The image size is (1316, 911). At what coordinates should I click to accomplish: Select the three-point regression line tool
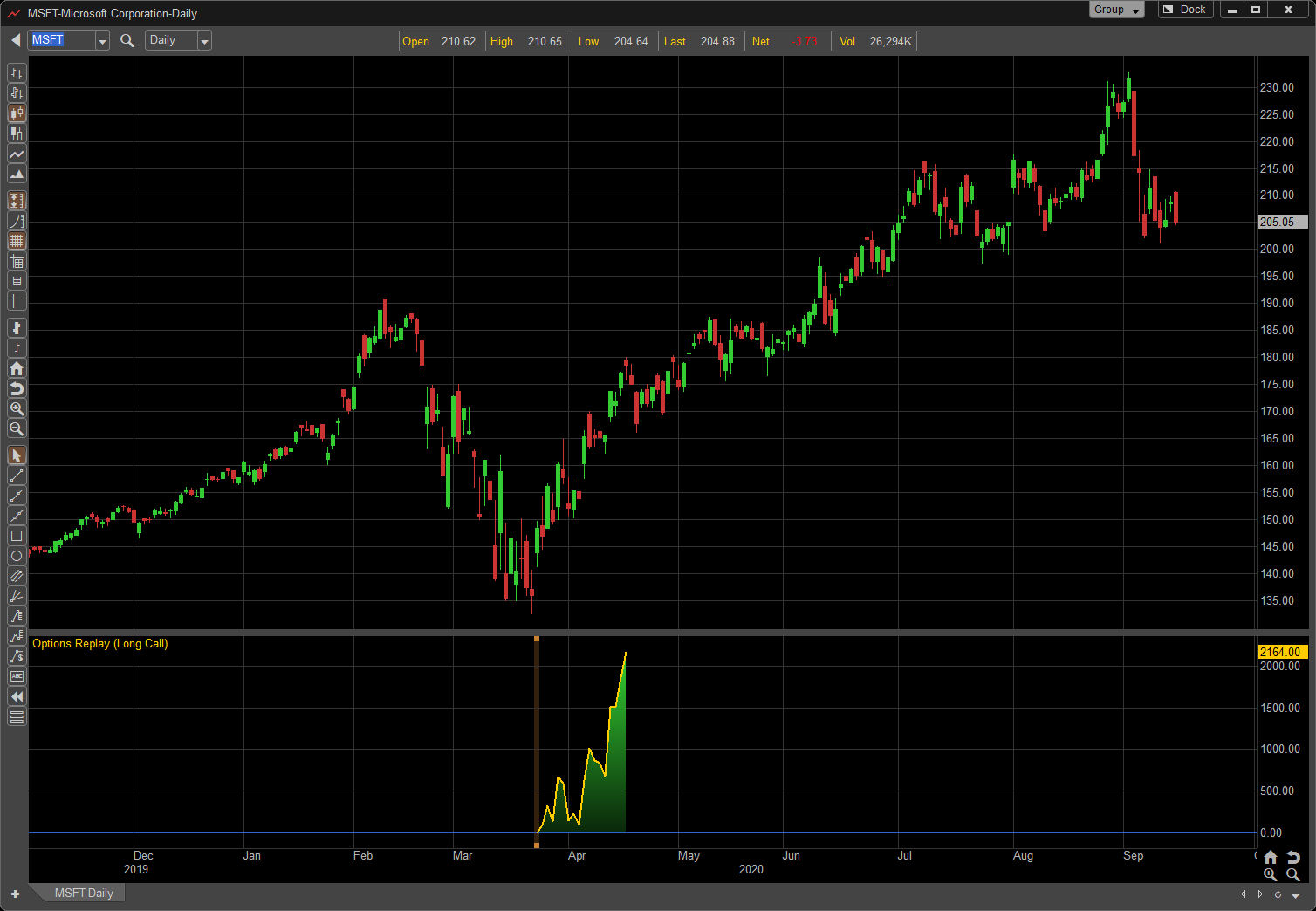[x=17, y=516]
